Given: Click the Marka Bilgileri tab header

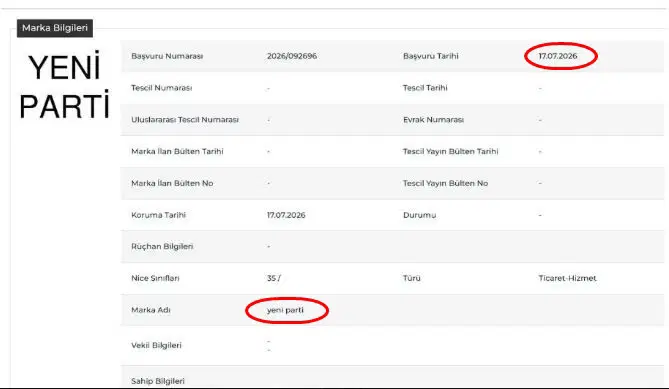Looking at the screenshot, I should 55,28.
